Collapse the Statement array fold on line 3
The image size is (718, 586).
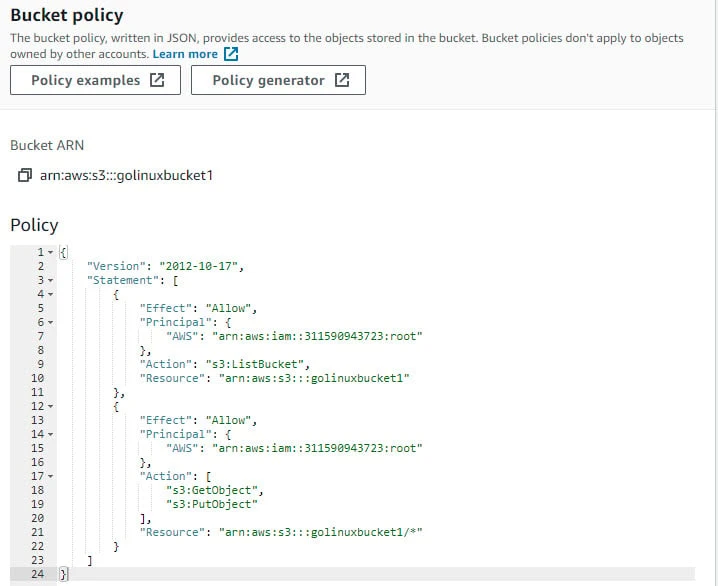click(x=51, y=280)
